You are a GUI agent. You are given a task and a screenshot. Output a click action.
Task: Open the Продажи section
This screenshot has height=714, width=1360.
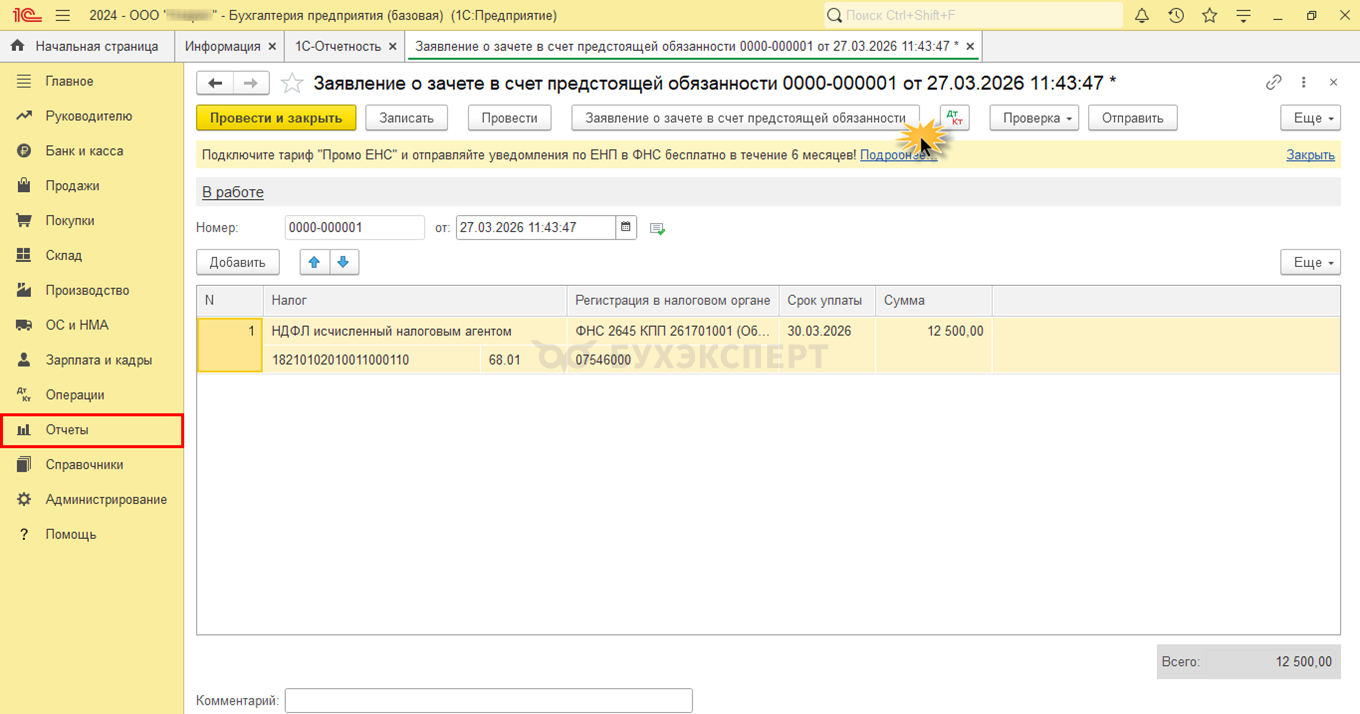point(92,186)
